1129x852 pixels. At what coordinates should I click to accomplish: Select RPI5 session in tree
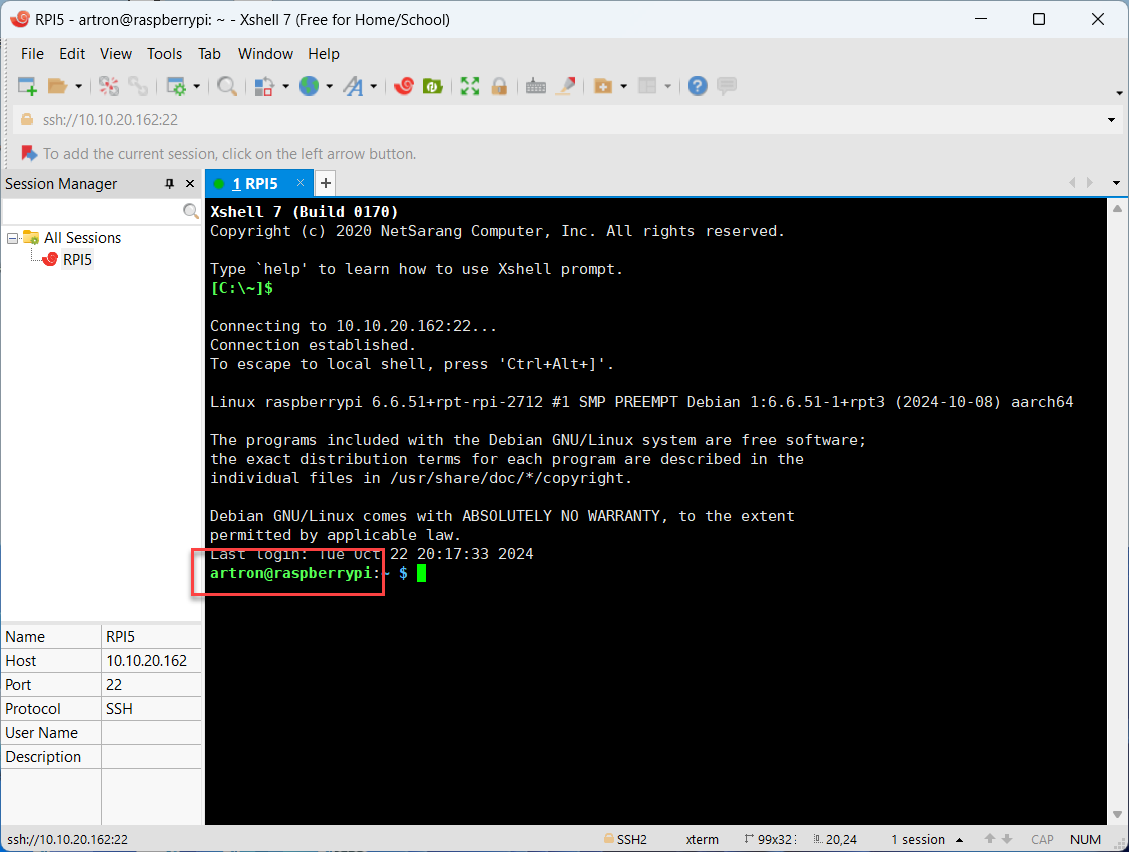(x=77, y=259)
